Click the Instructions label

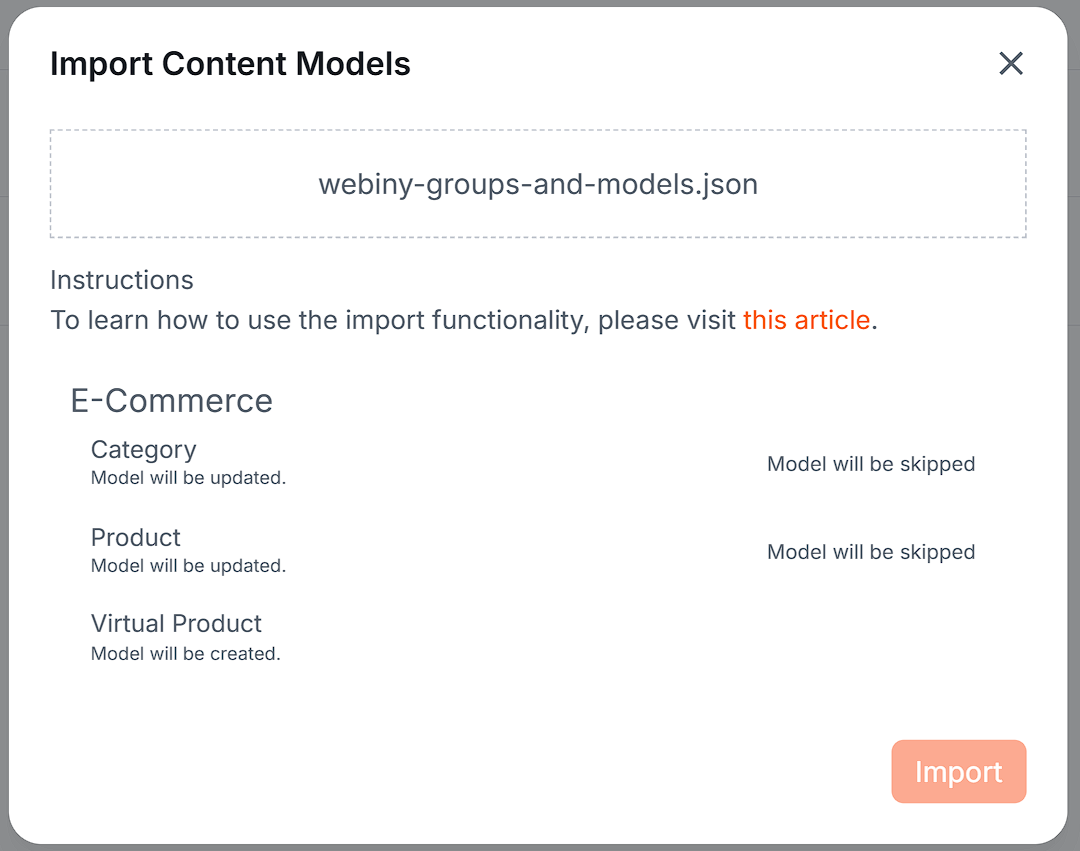121,280
